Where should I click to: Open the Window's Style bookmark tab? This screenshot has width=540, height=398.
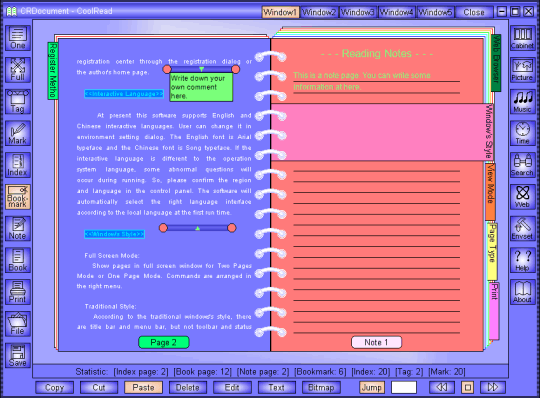pos(488,132)
